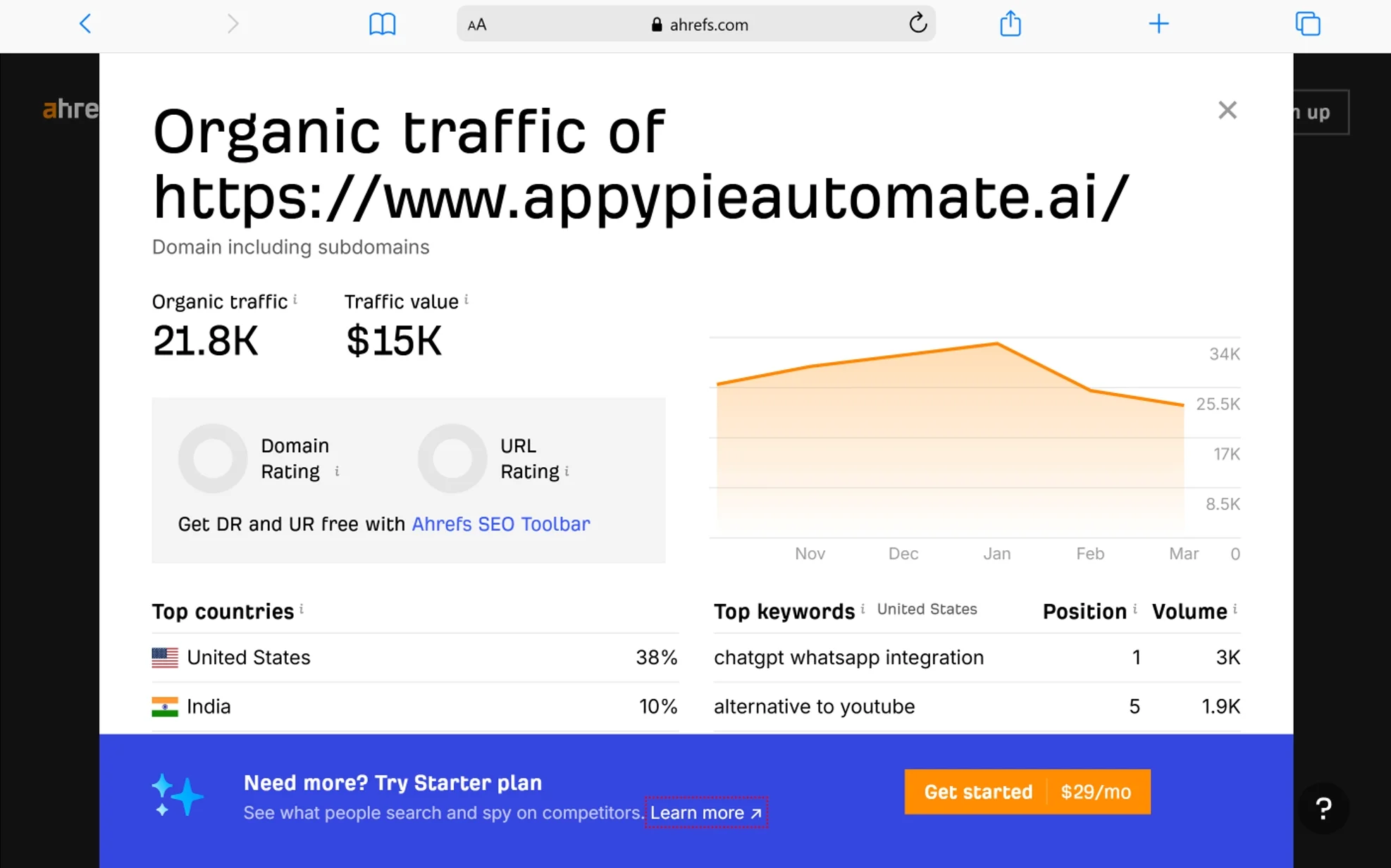Click Top countries info icon
The height and width of the screenshot is (868, 1391).
point(302,609)
